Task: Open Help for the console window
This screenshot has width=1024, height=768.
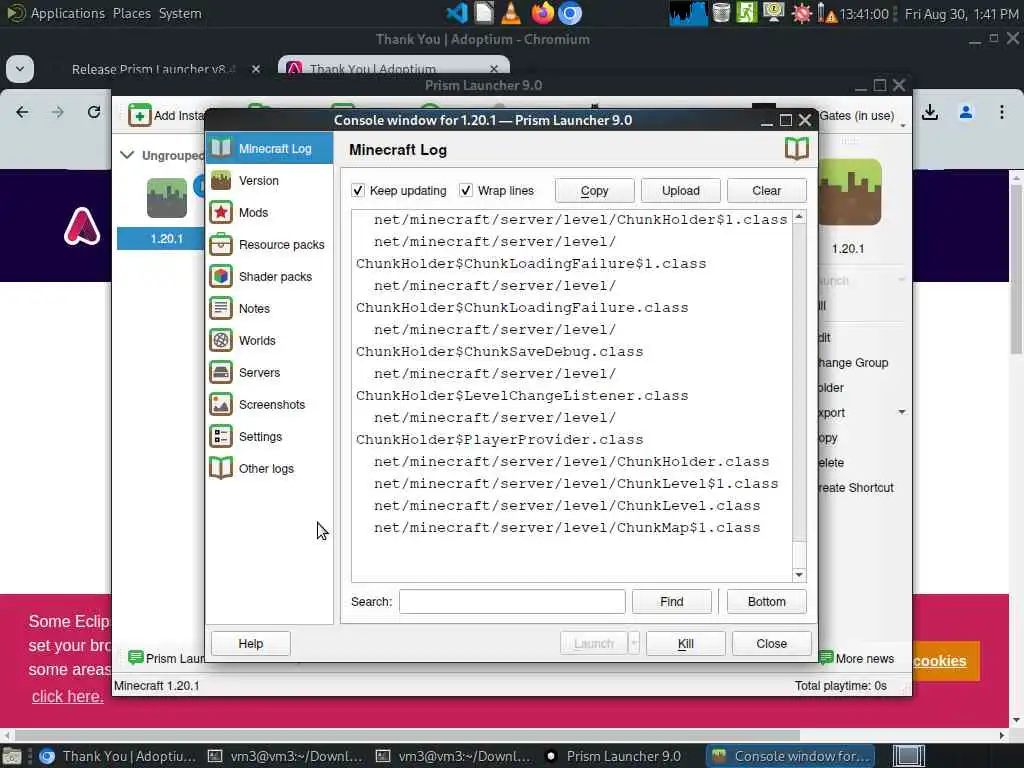Action: [x=250, y=643]
